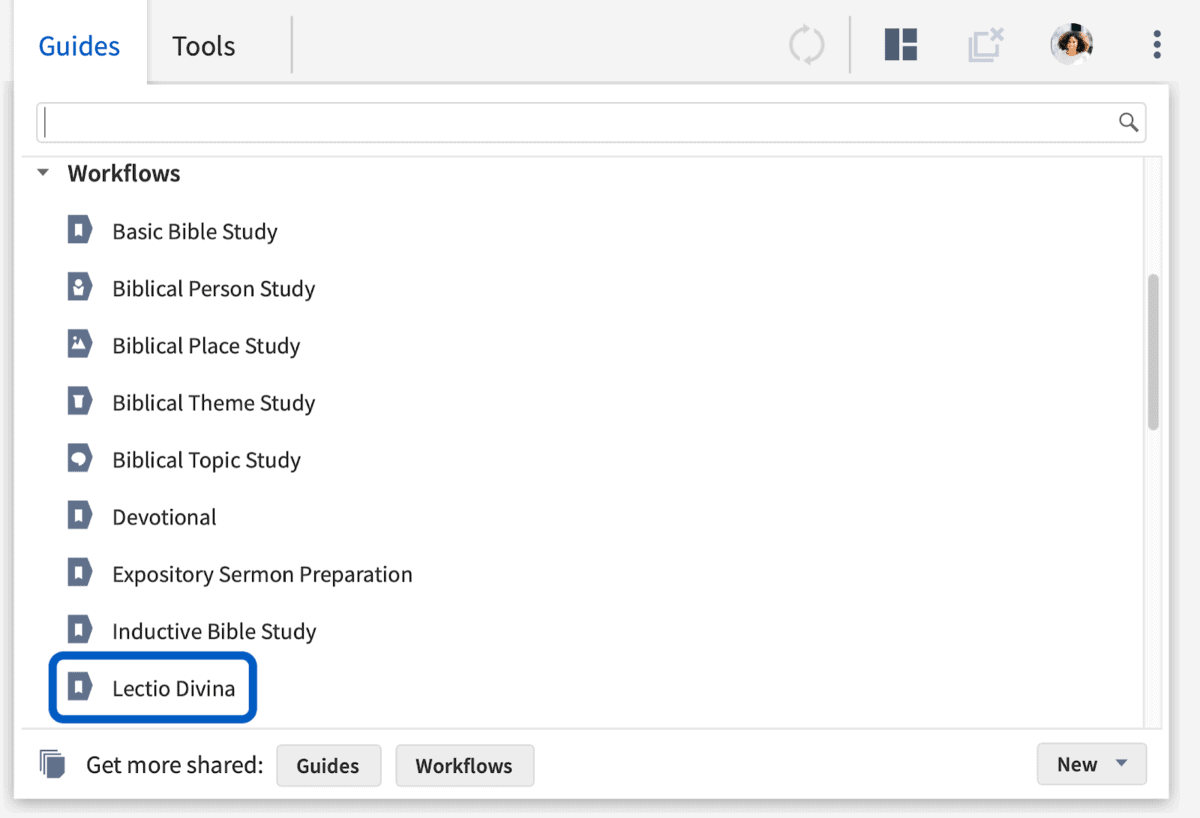Click the search magnifier icon
Screen dimensions: 1200x818
point(1128,123)
